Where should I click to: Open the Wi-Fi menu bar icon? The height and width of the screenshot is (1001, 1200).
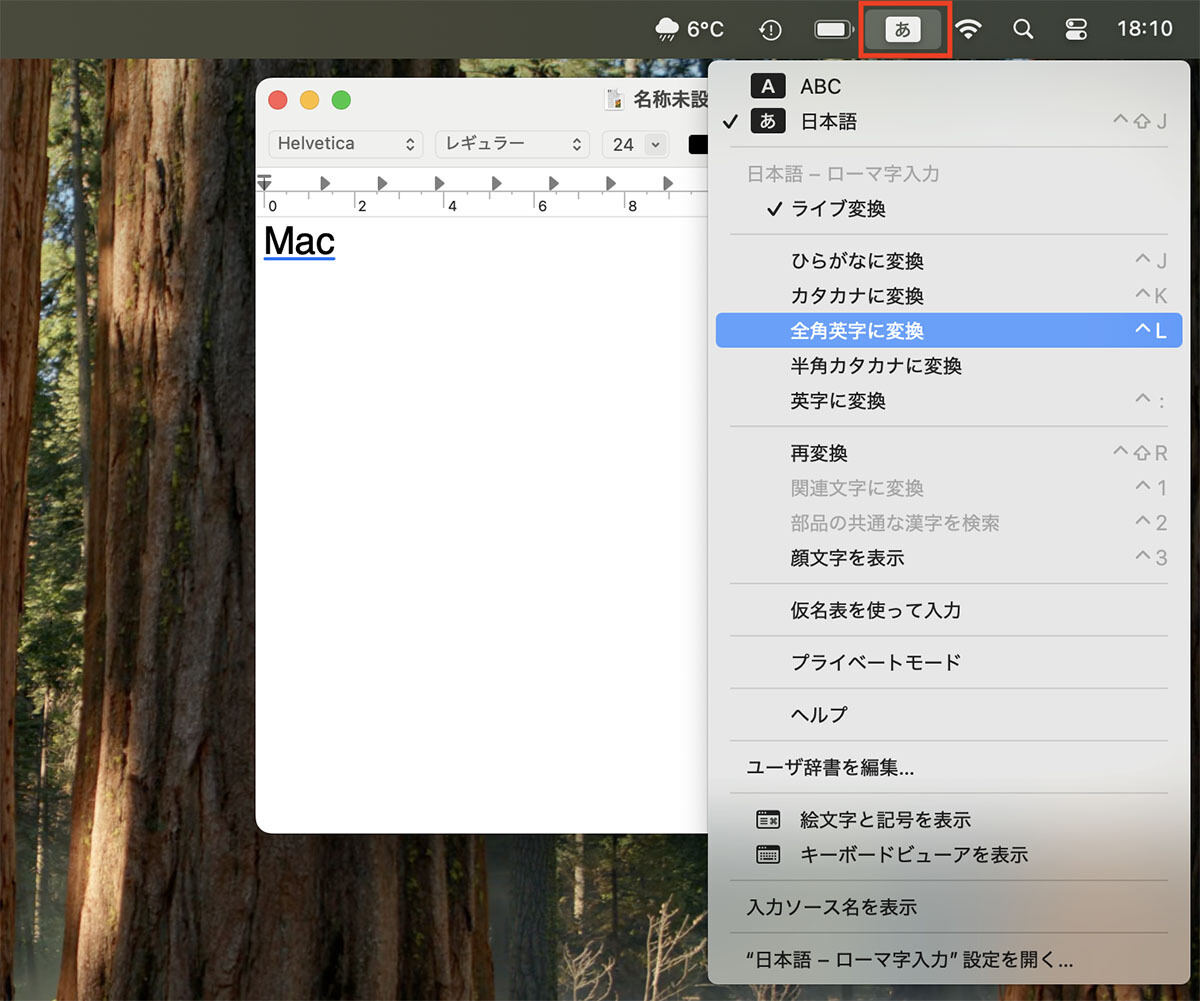pyautogui.click(x=968, y=29)
